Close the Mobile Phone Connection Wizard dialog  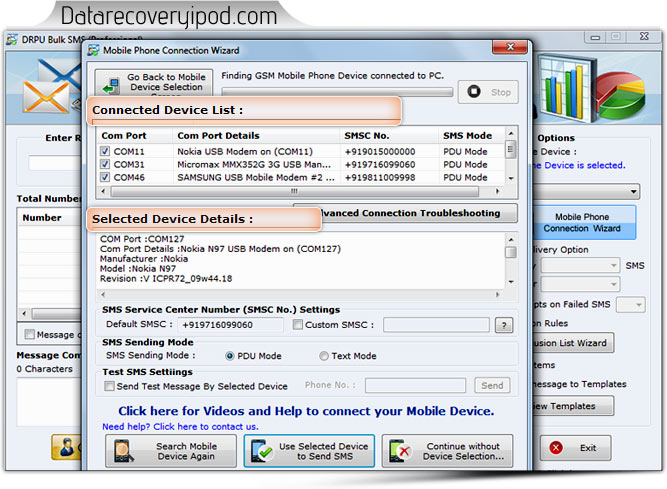(x=510, y=47)
